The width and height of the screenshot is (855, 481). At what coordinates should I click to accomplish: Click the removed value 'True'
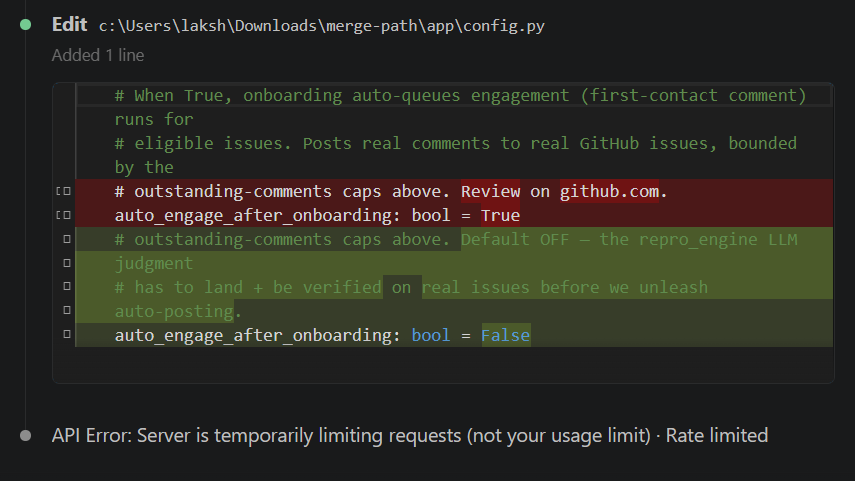(x=500, y=215)
